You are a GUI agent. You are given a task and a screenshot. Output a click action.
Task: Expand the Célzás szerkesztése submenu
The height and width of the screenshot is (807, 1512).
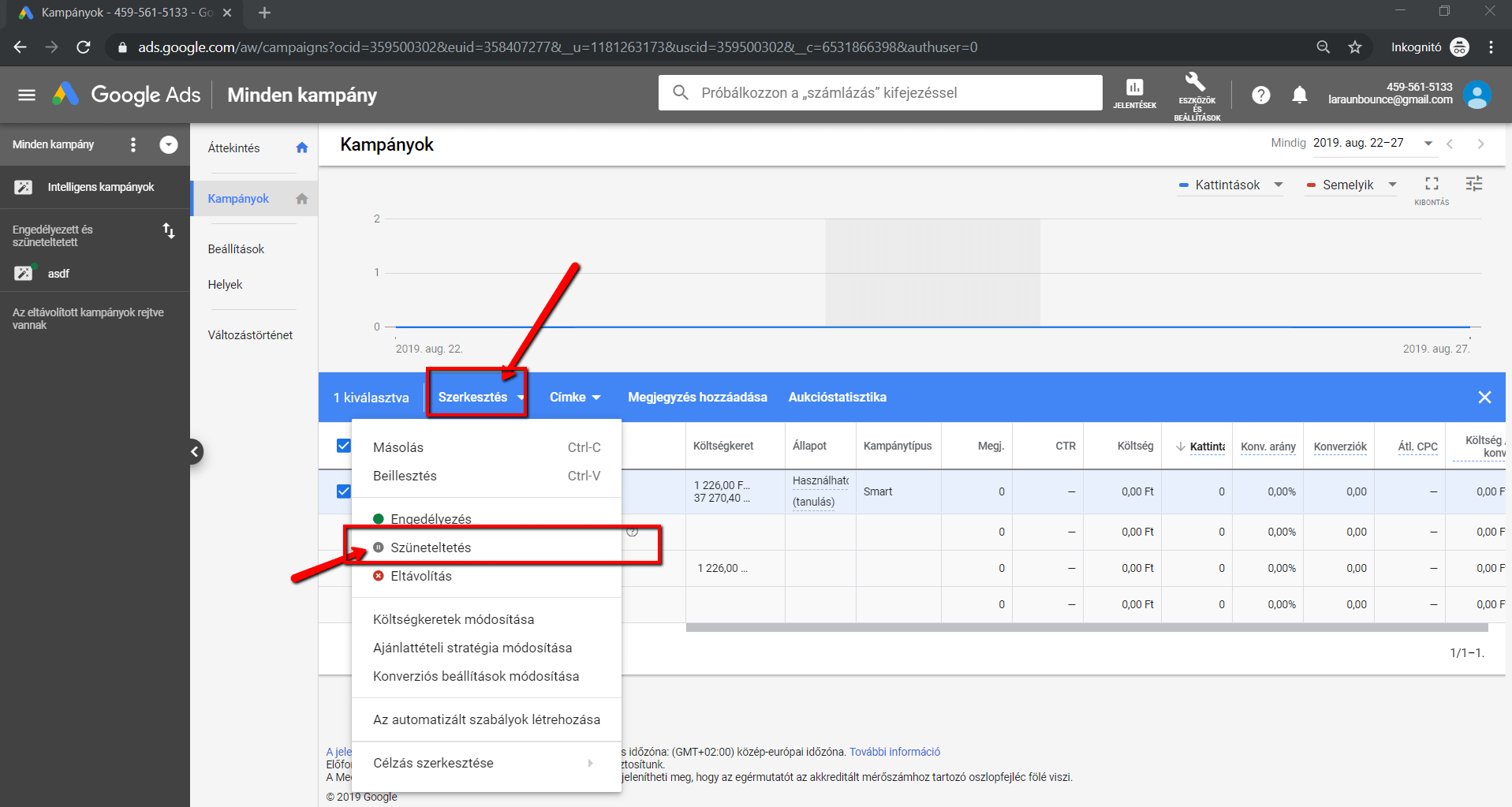tap(486, 763)
